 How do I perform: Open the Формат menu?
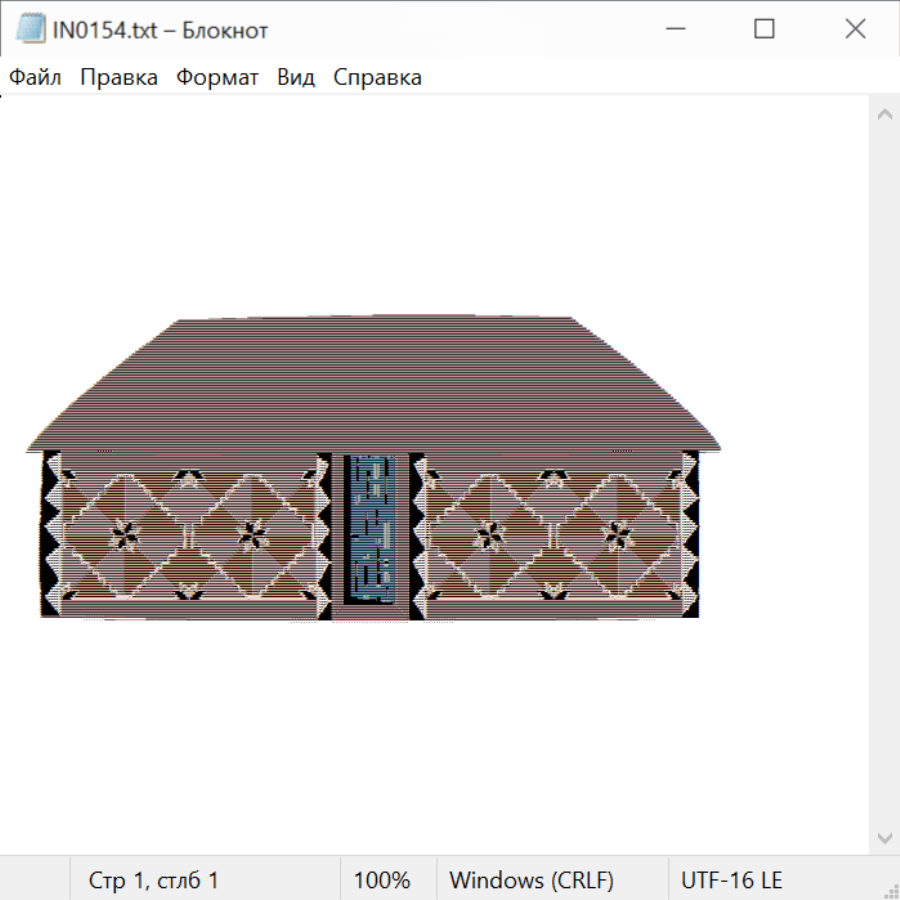pos(217,78)
